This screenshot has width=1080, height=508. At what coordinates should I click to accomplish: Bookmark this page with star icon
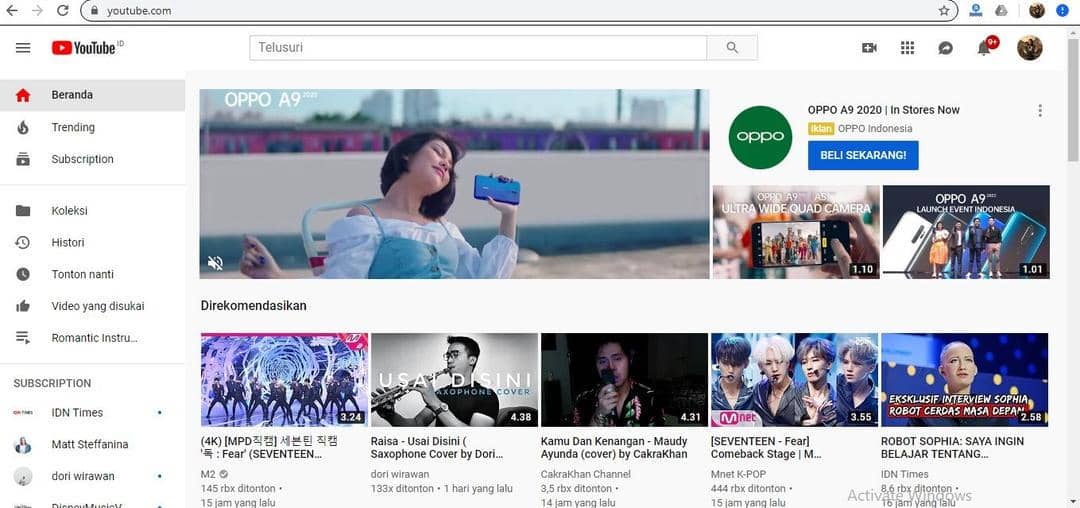tap(944, 11)
